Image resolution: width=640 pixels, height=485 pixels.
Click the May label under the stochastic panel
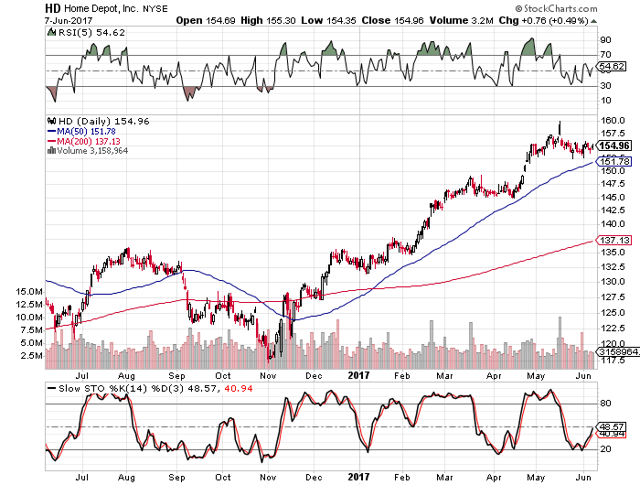[536, 477]
